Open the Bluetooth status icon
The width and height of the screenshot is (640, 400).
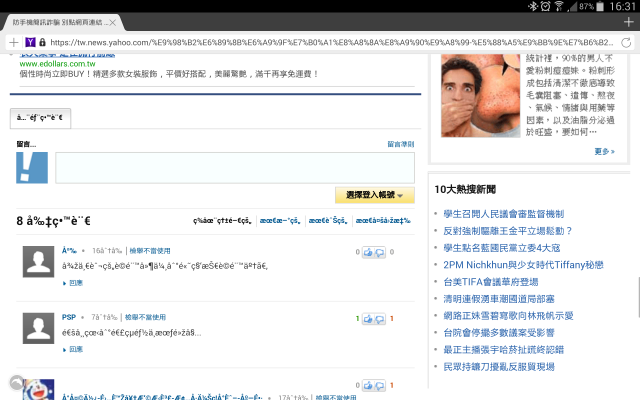tap(532, 6)
